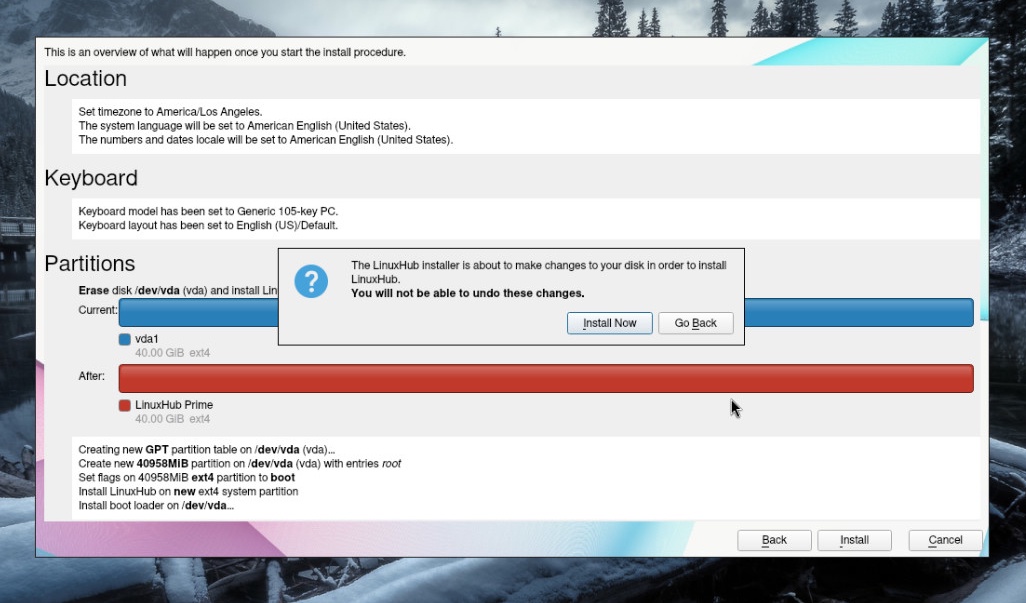
Task: Click the Generic 105-key PC keyboard model line
Action: point(208,211)
